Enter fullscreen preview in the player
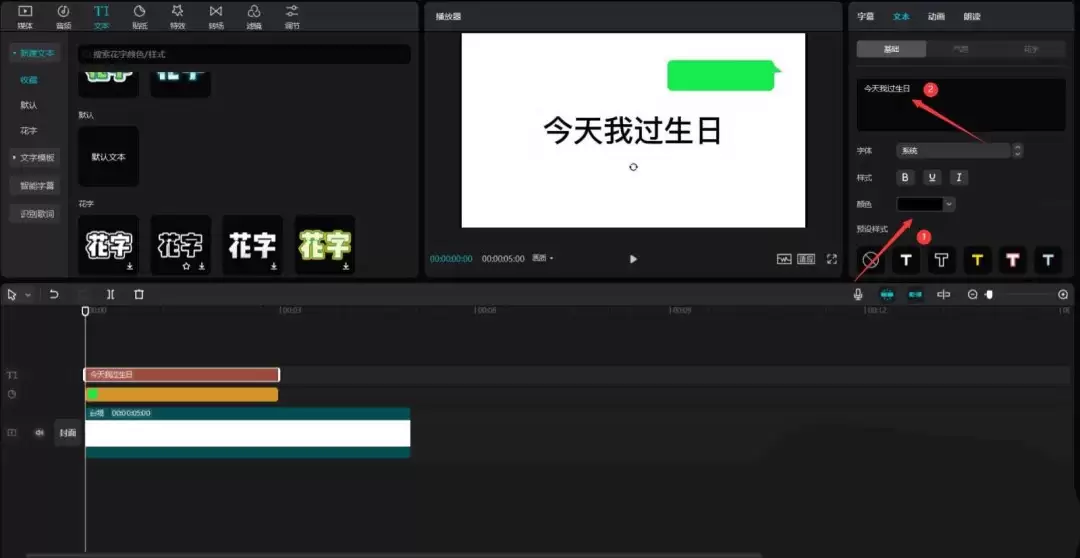The width and height of the screenshot is (1080, 558). [831, 259]
